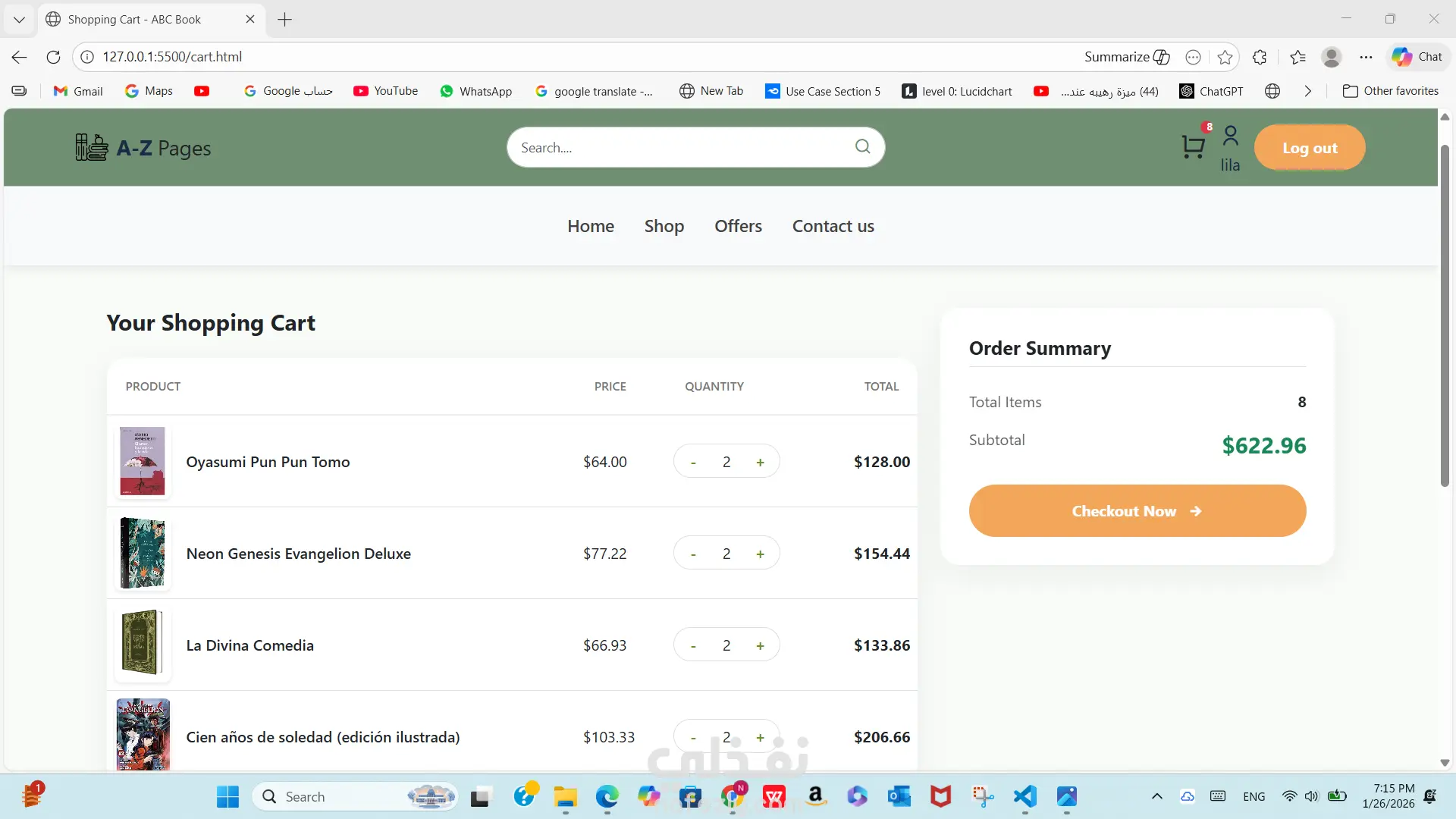Open the shopping cart icon in header
The image size is (1456, 819).
tap(1193, 146)
